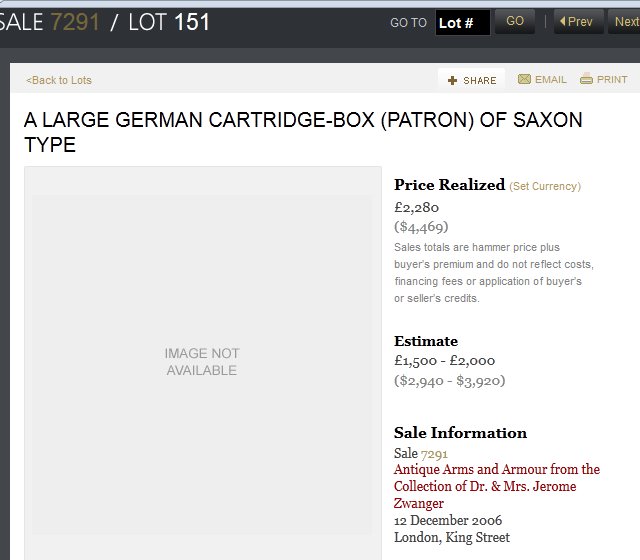Viewport: 640px width, 560px height.
Task: Open the SHARE tab
Action: [471, 80]
